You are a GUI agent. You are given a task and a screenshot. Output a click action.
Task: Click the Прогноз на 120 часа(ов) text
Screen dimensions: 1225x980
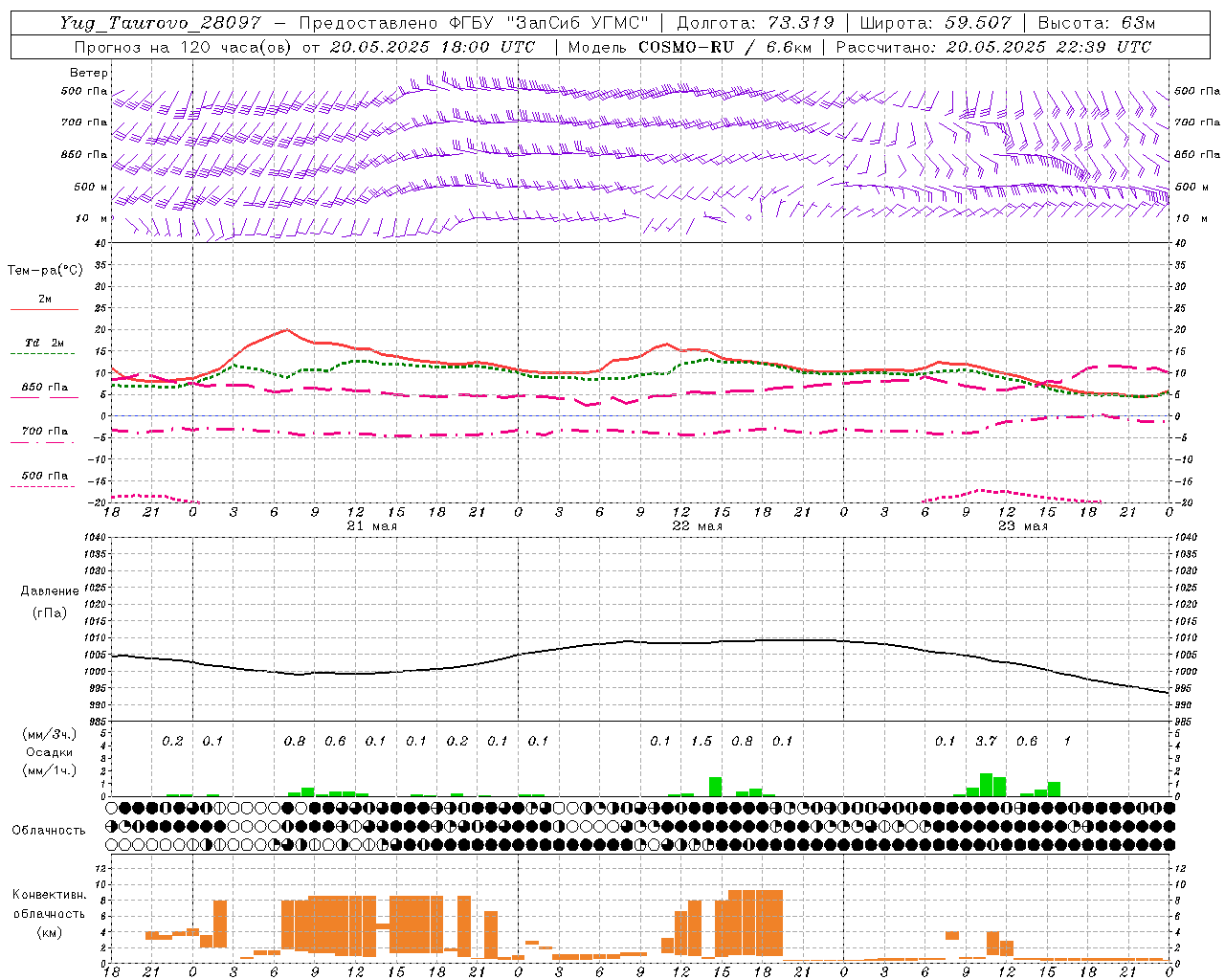tap(185, 47)
